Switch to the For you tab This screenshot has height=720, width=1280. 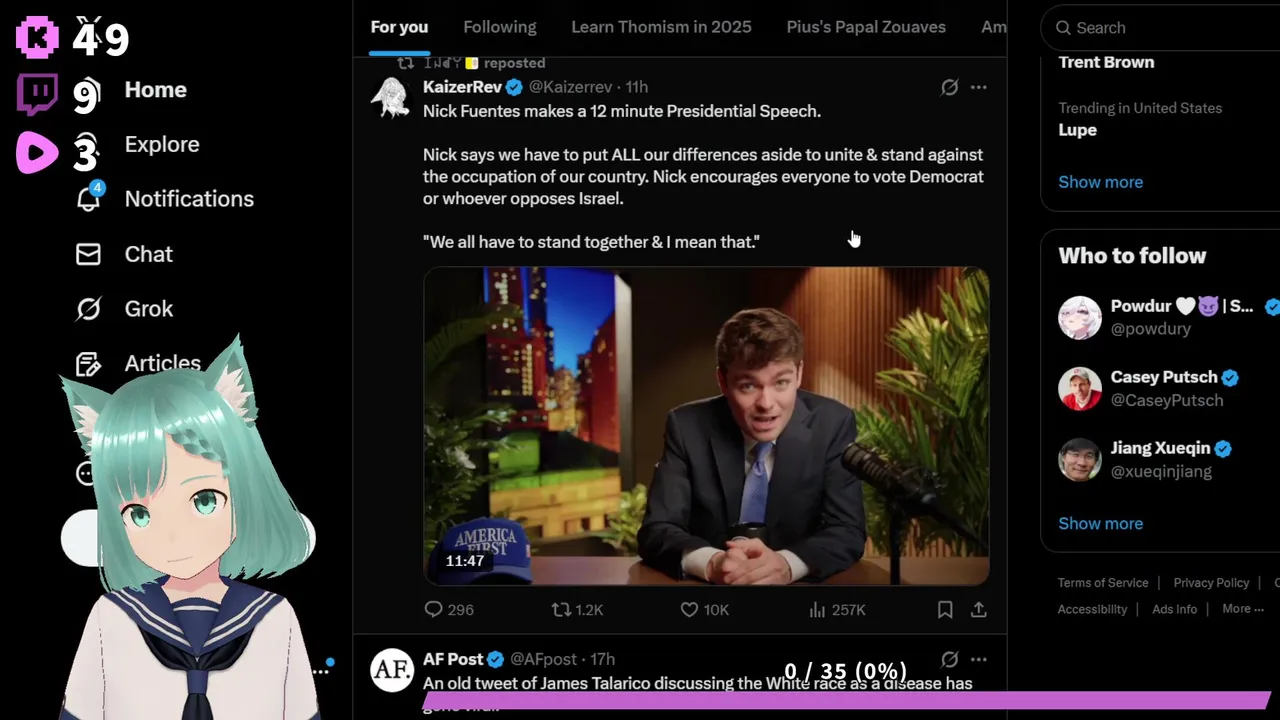pyautogui.click(x=399, y=27)
